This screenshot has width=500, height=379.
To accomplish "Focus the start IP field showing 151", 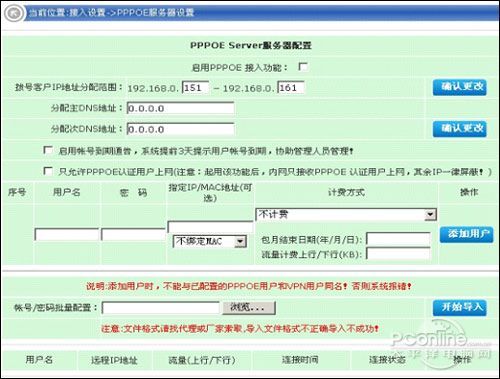I will pyautogui.click(x=196, y=88).
